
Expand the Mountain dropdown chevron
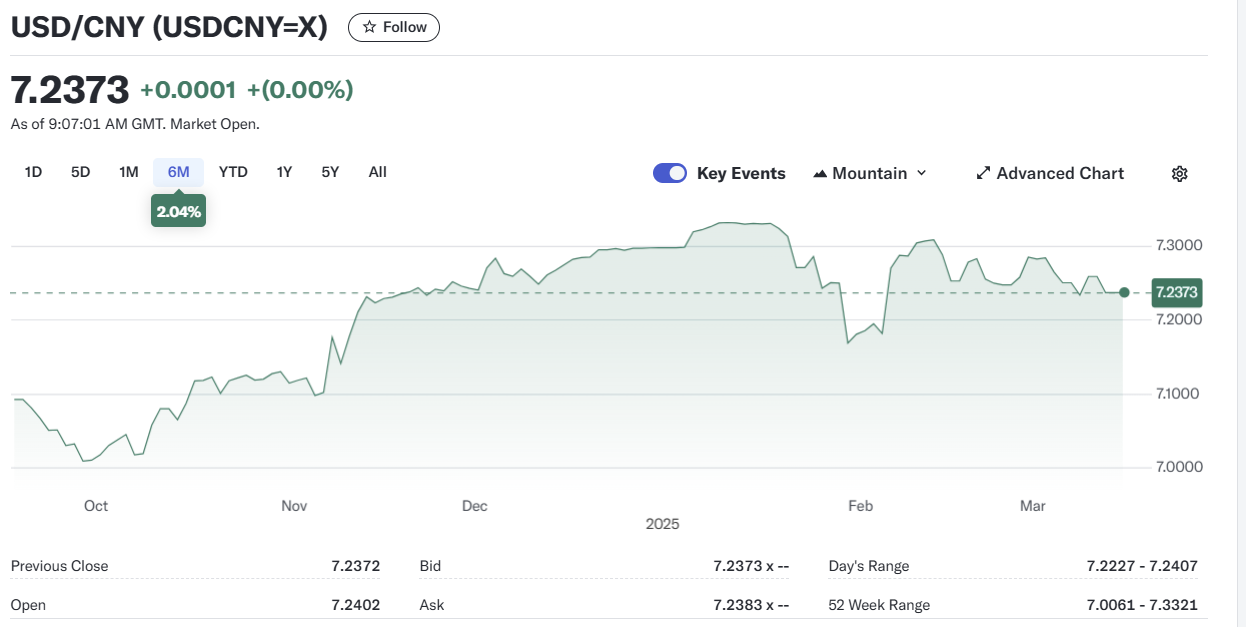click(x=922, y=173)
